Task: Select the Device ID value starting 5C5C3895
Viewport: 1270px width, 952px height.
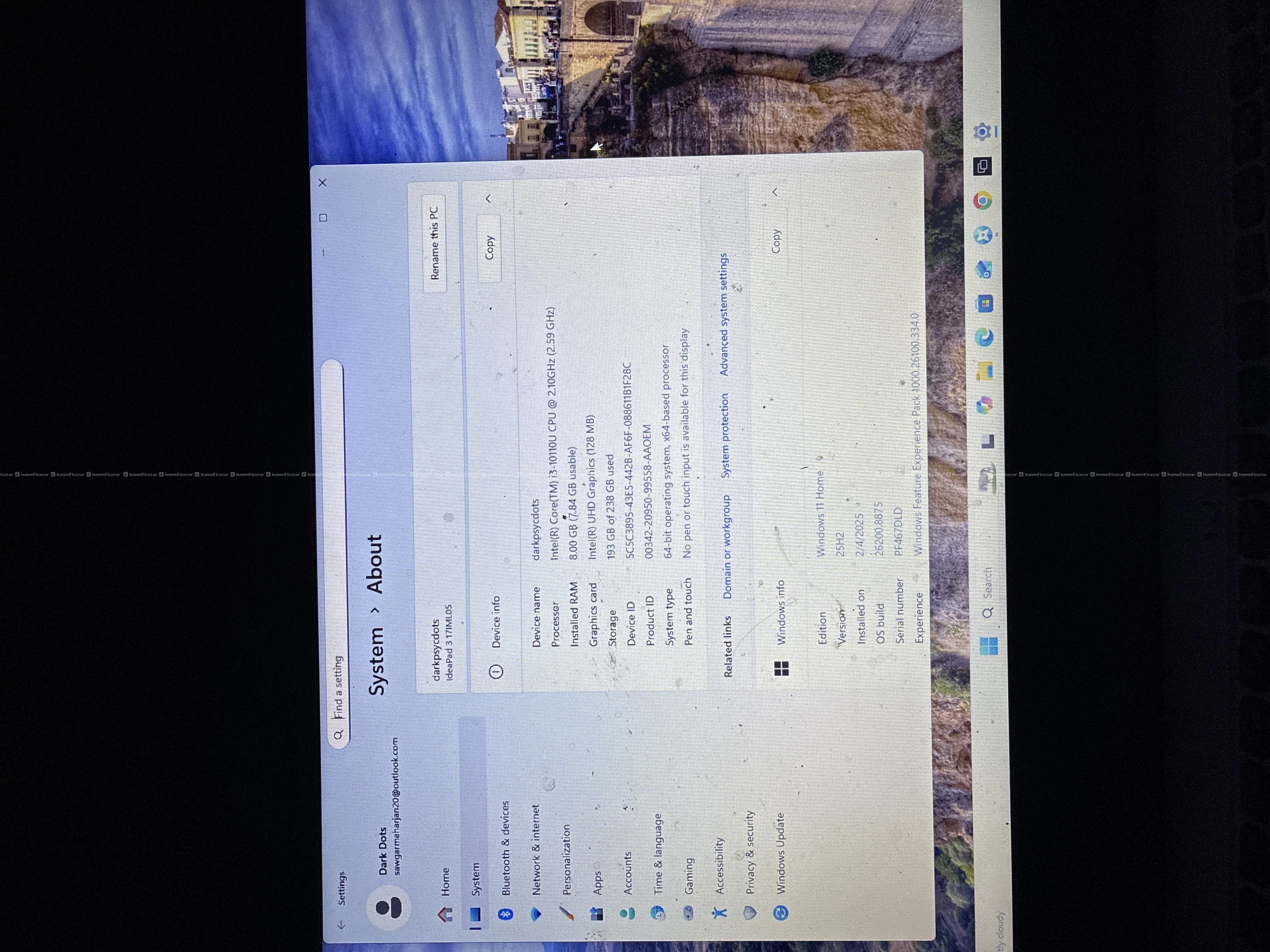Action: [x=628, y=460]
